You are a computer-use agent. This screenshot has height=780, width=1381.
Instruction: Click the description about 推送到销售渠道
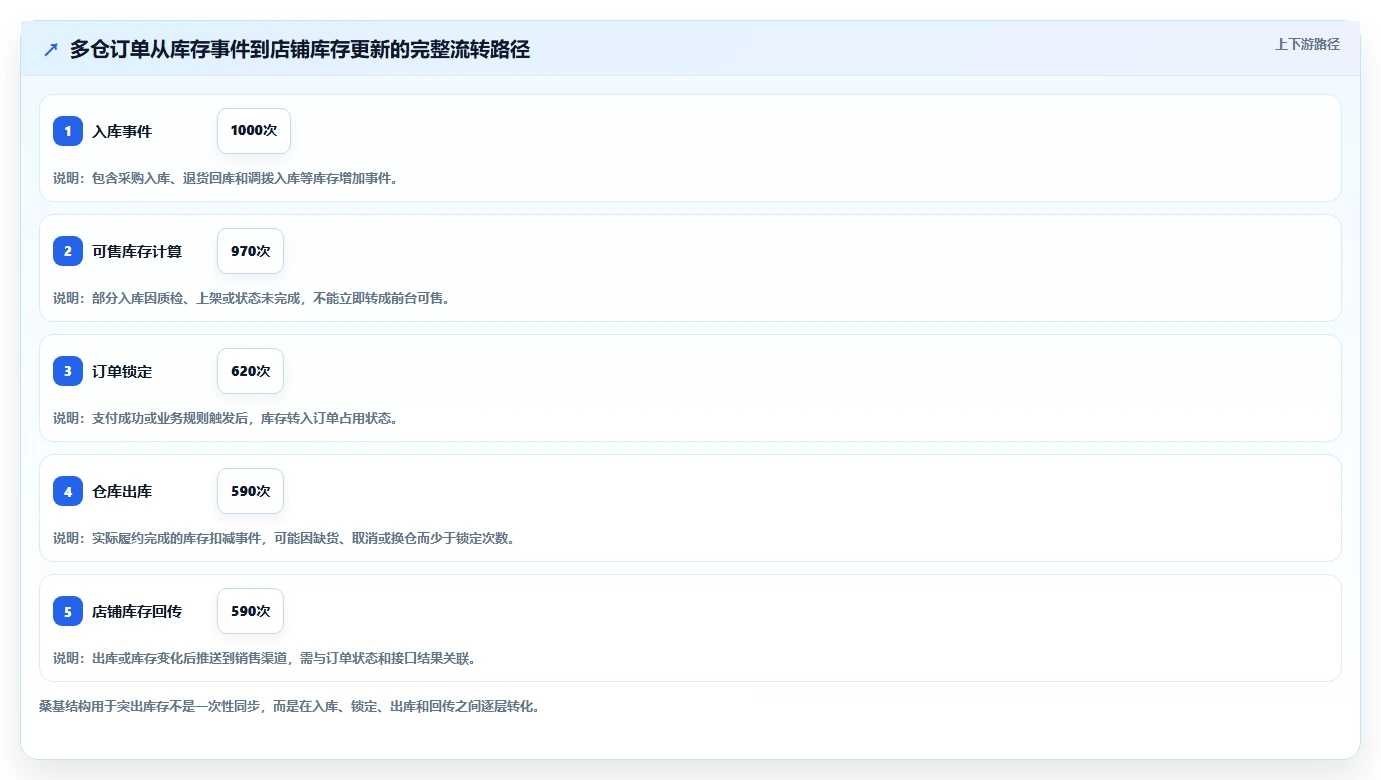tap(265, 658)
